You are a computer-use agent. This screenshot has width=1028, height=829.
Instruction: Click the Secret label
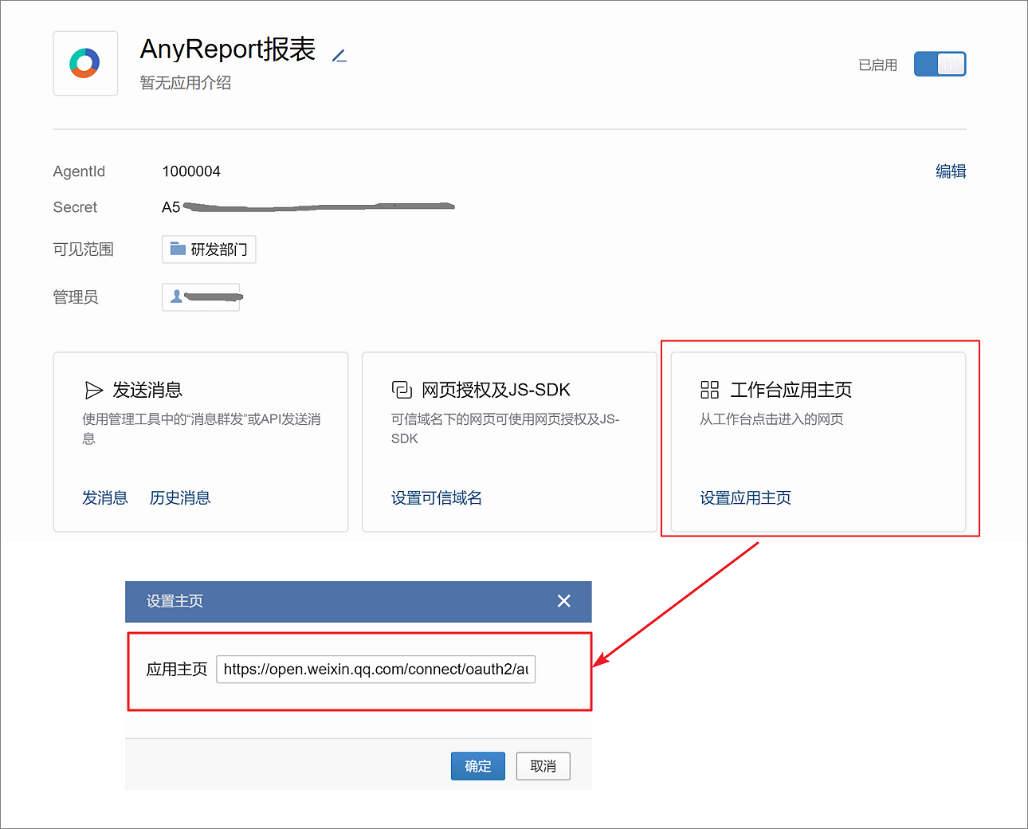[75, 207]
